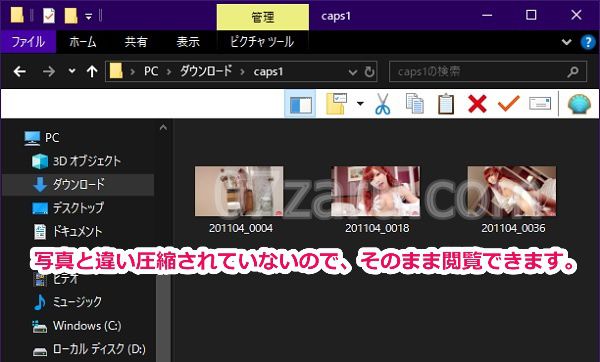Click the Copy pages icon
The height and width of the screenshot is (362, 600).
click(414, 104)
